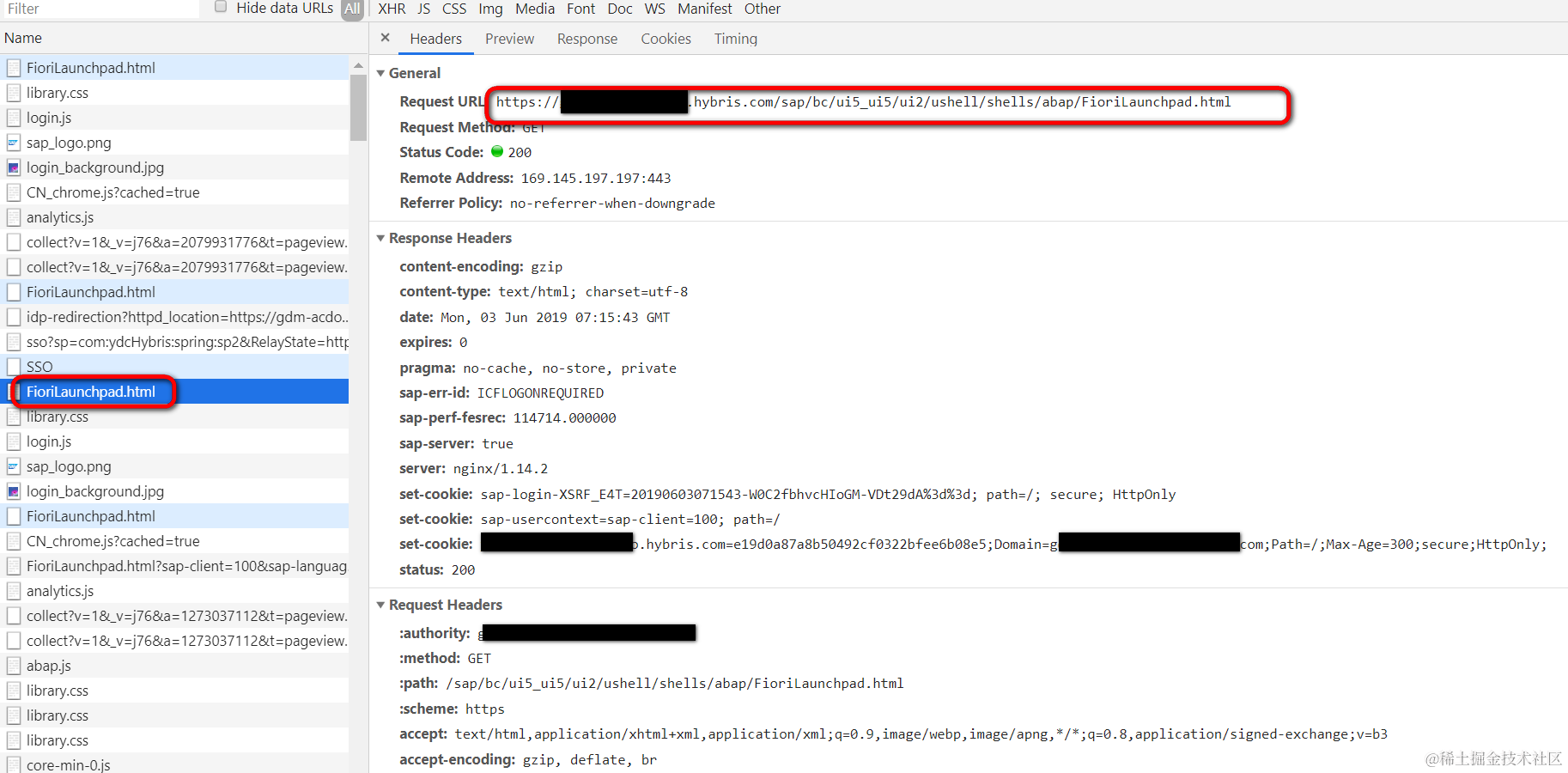Click the Request URL value
The image size is (1568, 773).
click(863, 102)
